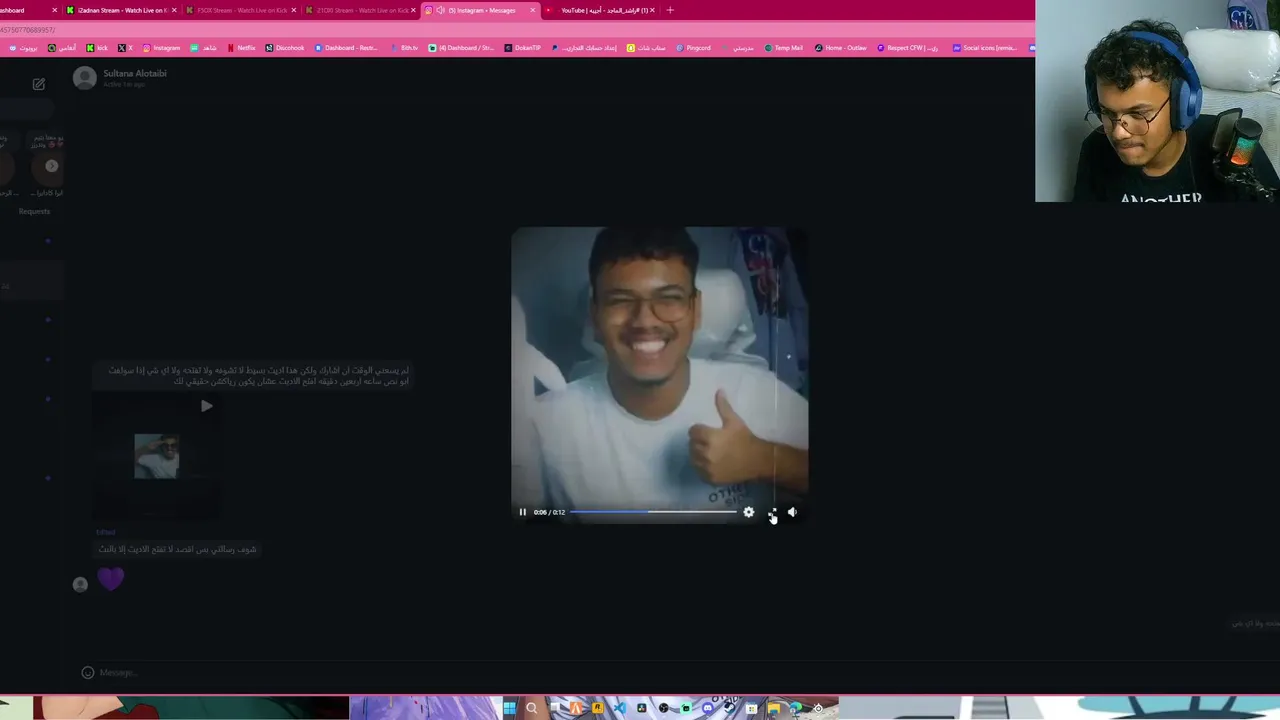Viewport: 1280px width, 720px height.
Task: Click the Sultana Alotaibi chat name
Action: [135, 73]
